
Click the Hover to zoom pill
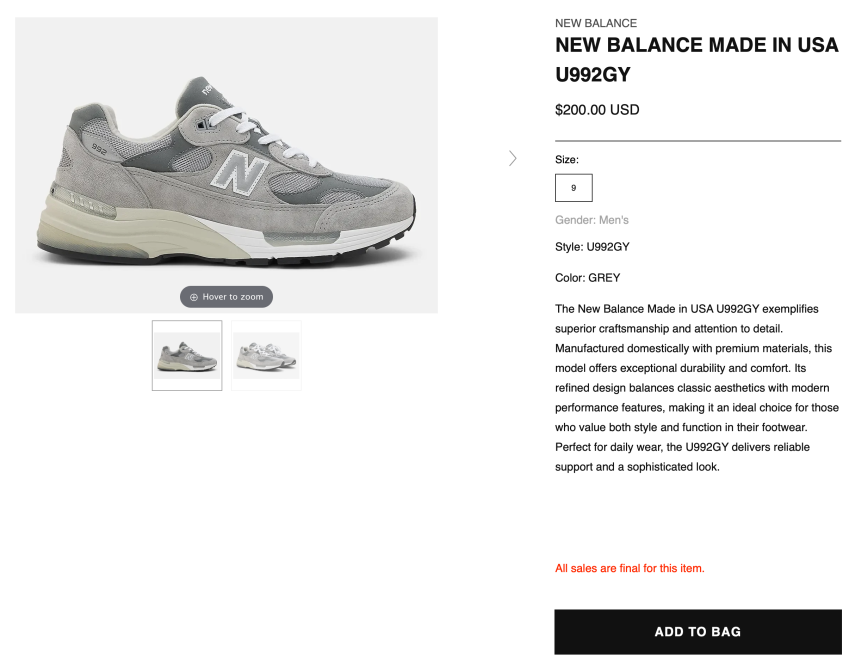[226, 297]
